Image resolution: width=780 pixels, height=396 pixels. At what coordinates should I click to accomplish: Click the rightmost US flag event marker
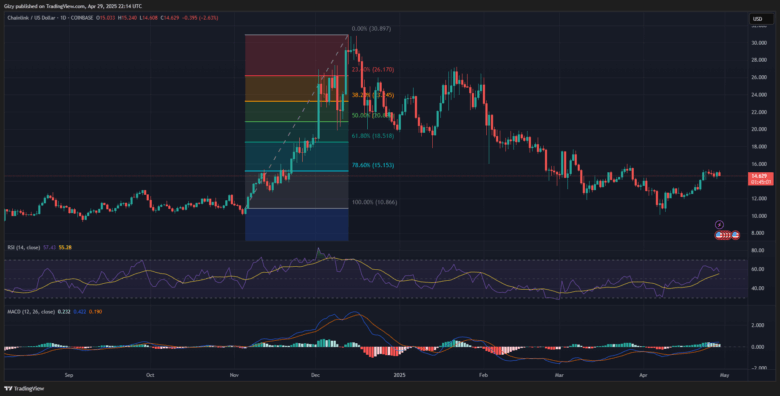click(735, 235)
